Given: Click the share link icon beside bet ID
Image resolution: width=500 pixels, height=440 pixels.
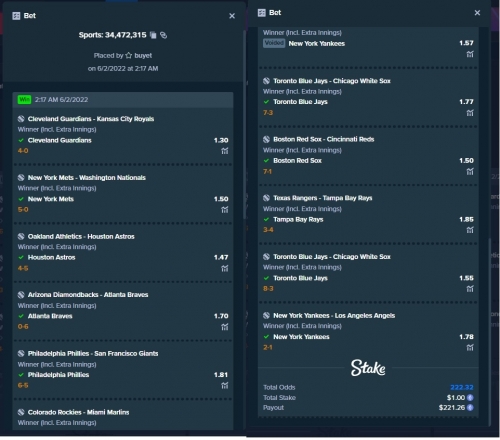Looking at the screenshot, I should click(x=163, y=35).
